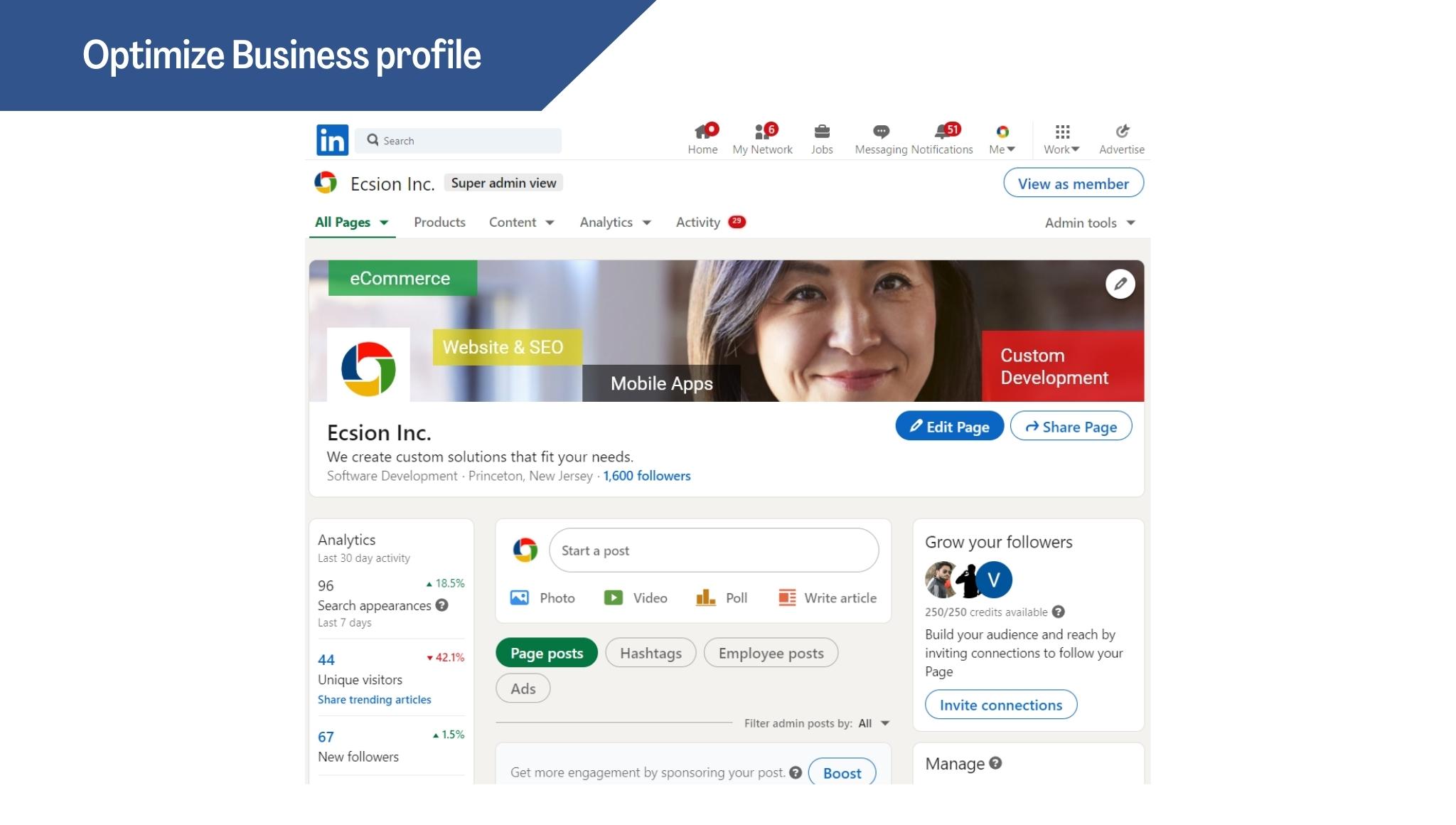Open the Work apps grid icon
The height and width of the screenshot is (825, 1456).
(x=1062, y=132)
